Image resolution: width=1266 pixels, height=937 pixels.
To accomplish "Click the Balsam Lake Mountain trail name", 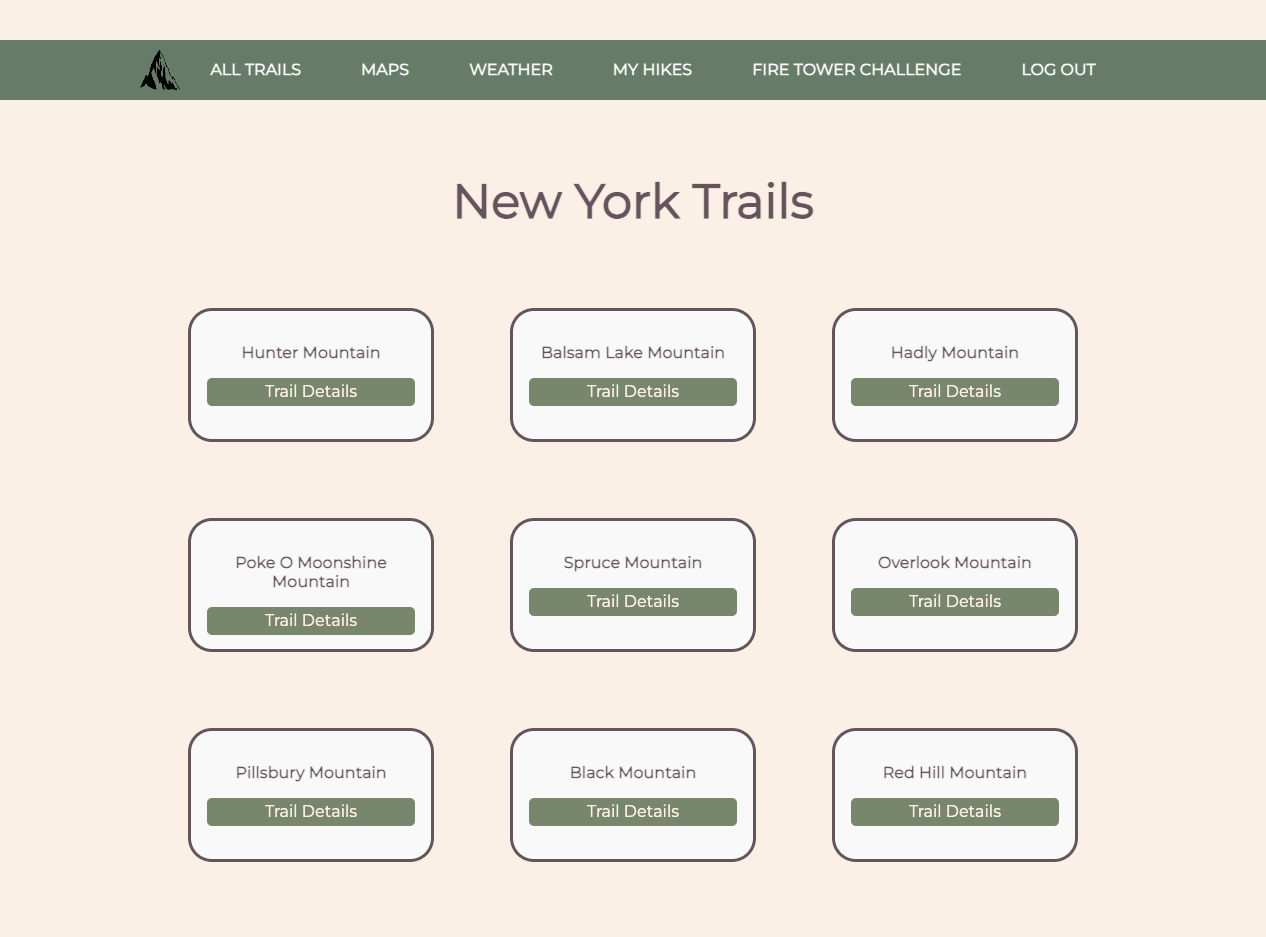I will pyautogui.click(x=633, y=353).
